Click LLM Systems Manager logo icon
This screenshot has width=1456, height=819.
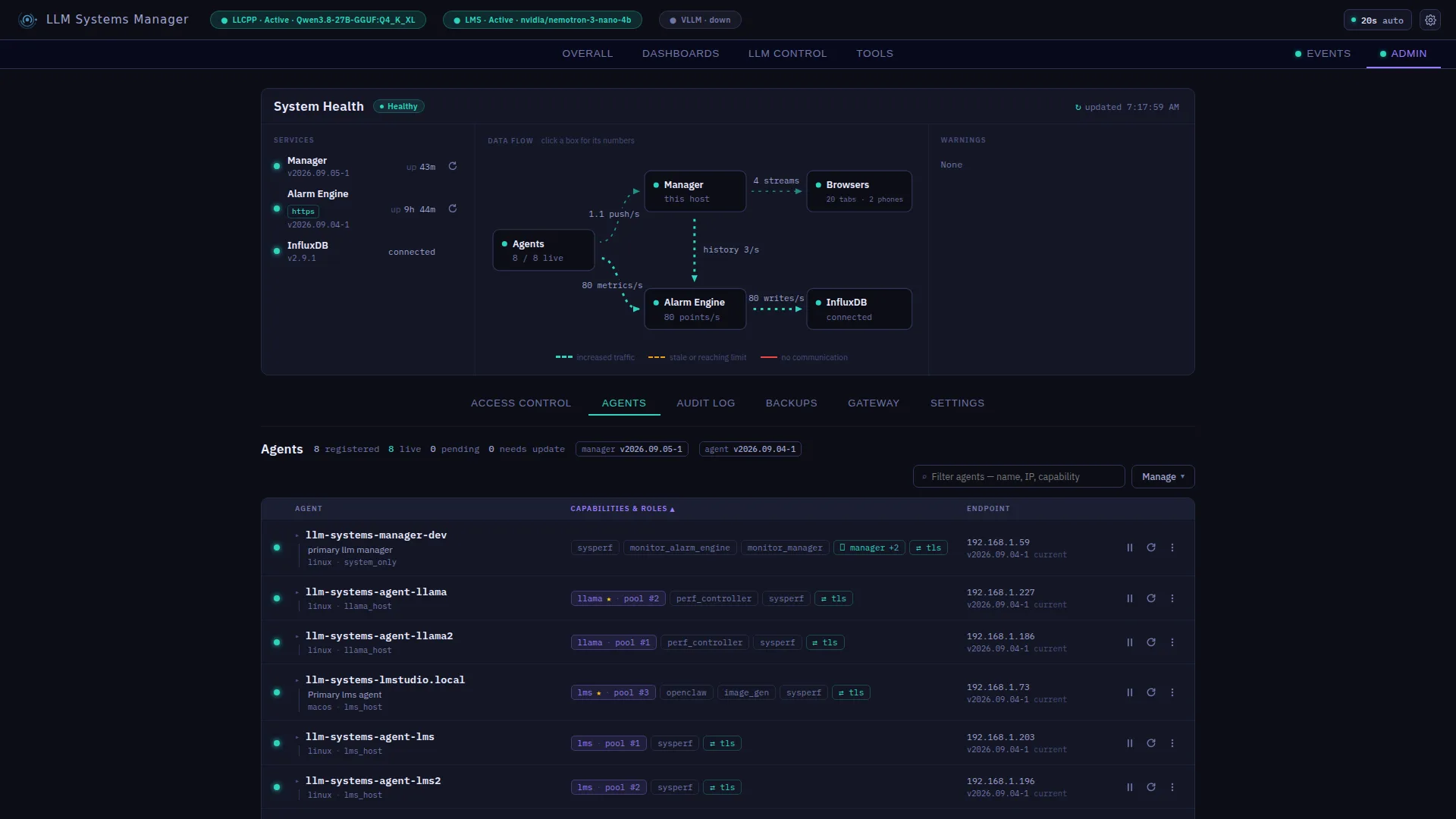click(x=28, y=20)
